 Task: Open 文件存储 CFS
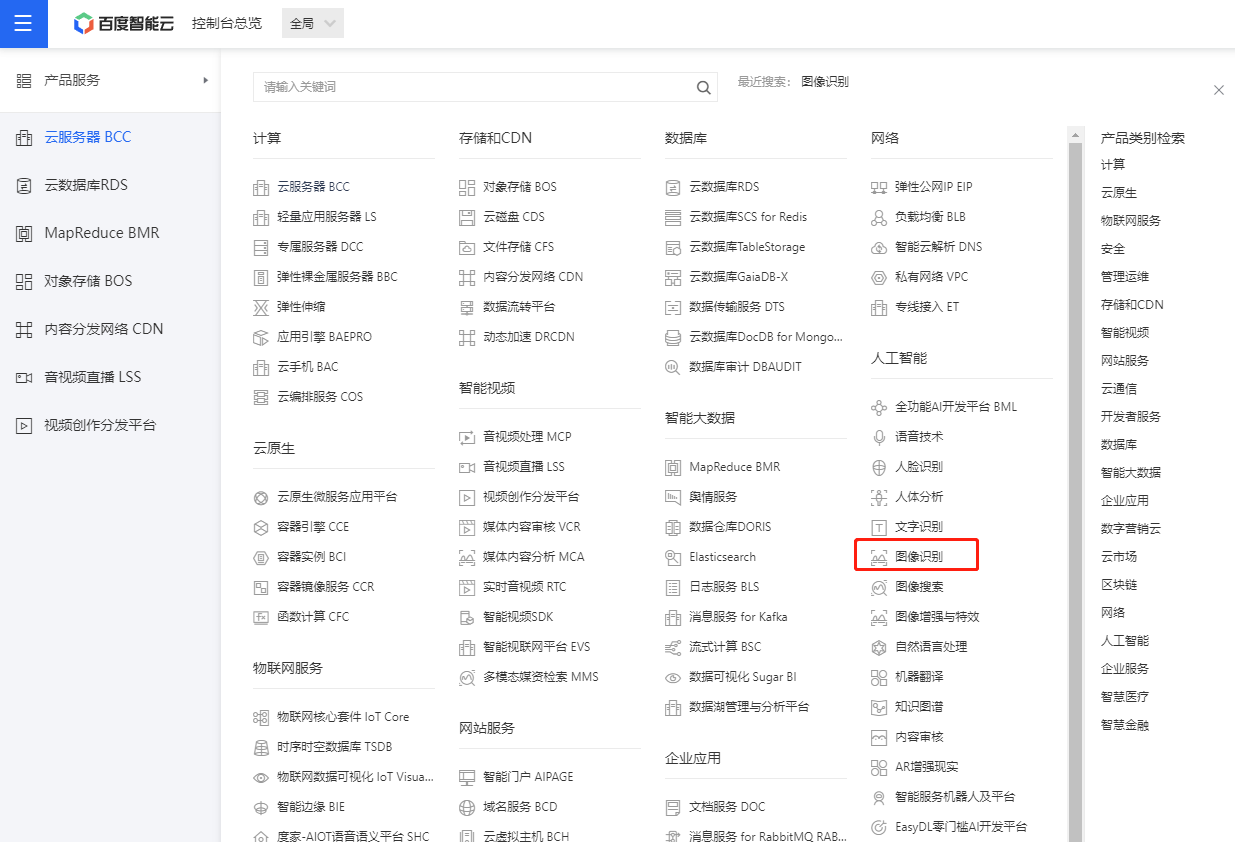pos(518,247)
